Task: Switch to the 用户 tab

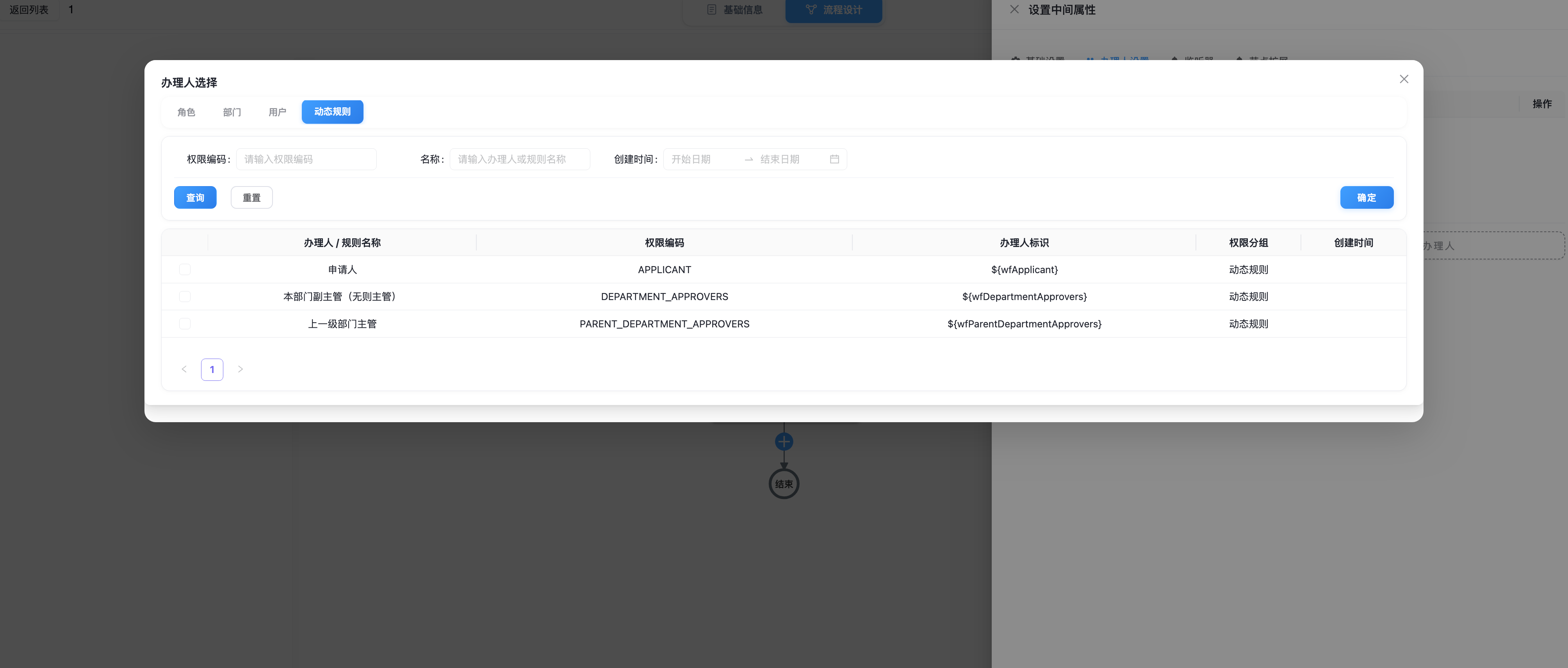Action: click(278, 112)
